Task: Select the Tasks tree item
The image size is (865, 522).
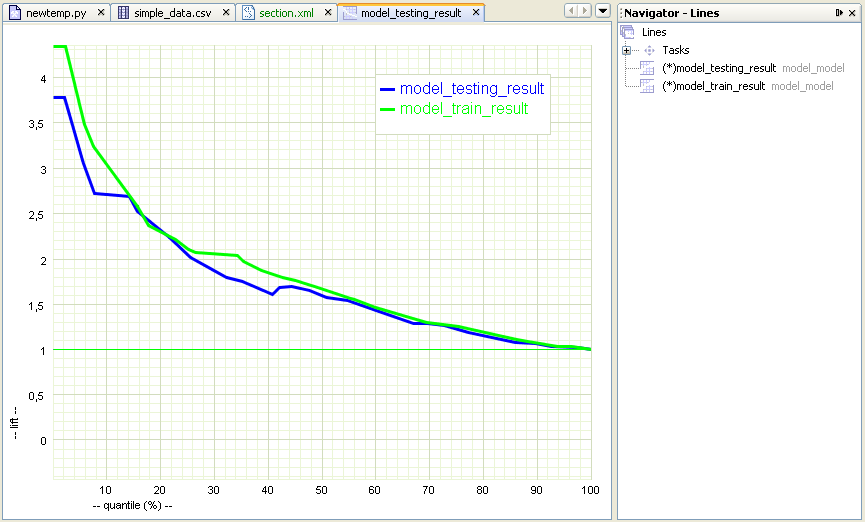Action: (676, 50)
